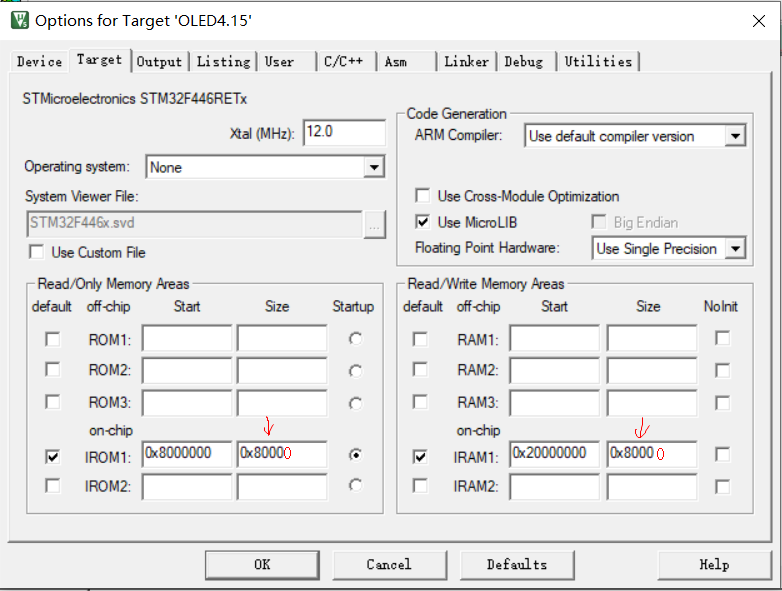Viewport: 782px width, 591px height.
Task: Open the Output tab
Action: tap(160, 62)
